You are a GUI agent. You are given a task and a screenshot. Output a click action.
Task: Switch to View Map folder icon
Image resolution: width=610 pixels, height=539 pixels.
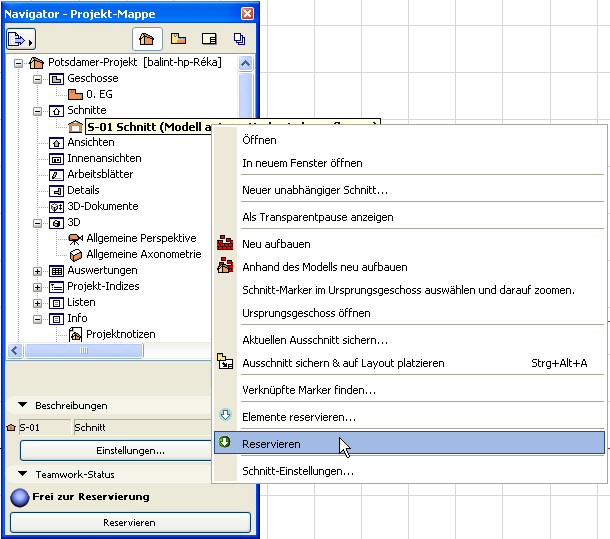178,39
